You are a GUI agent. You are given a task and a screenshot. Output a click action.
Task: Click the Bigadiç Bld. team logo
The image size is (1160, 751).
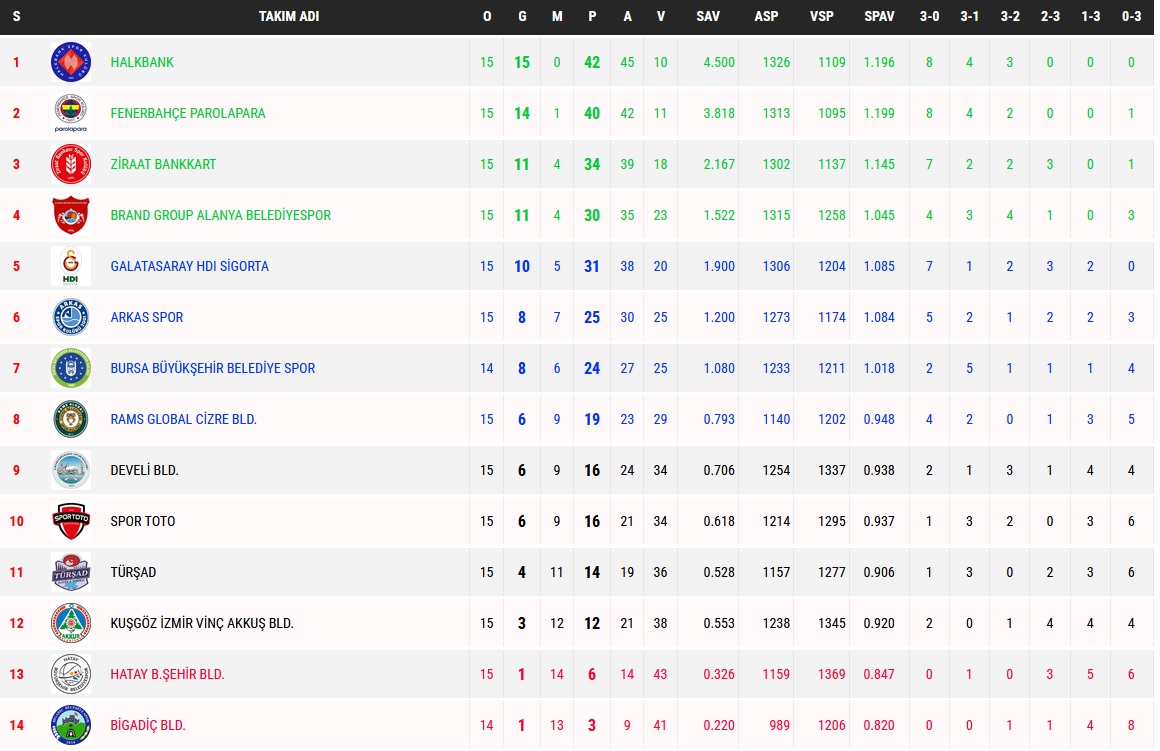tap(71, 725)
